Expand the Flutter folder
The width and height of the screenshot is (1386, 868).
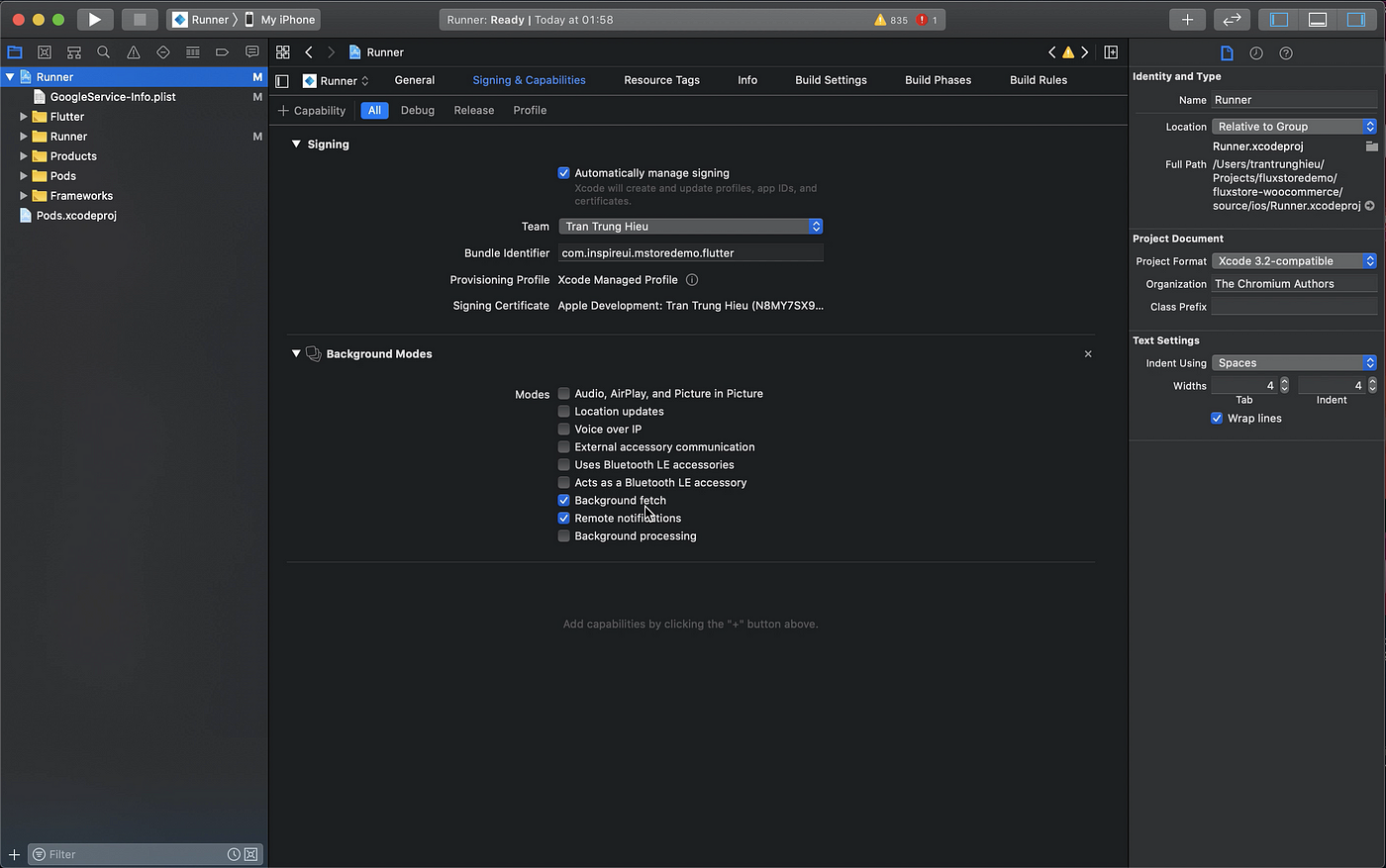pos(24,117)
